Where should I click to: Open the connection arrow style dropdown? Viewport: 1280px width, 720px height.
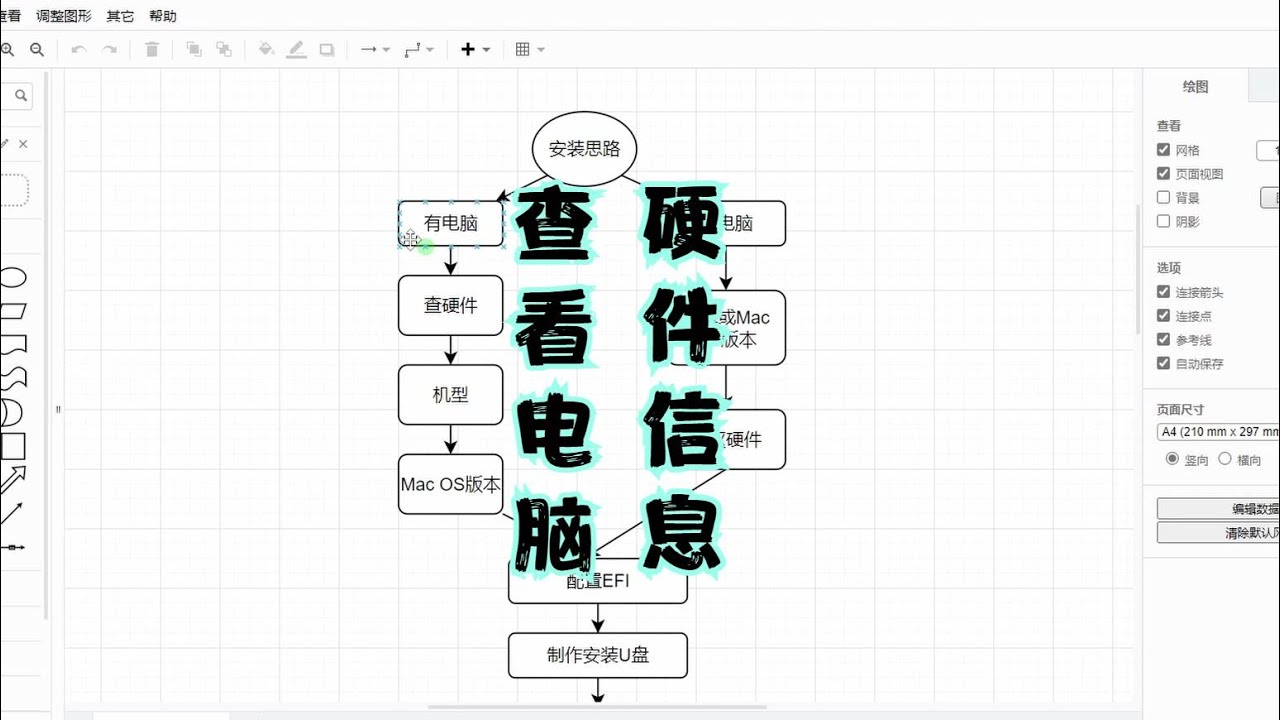click(x=375, y=49)
